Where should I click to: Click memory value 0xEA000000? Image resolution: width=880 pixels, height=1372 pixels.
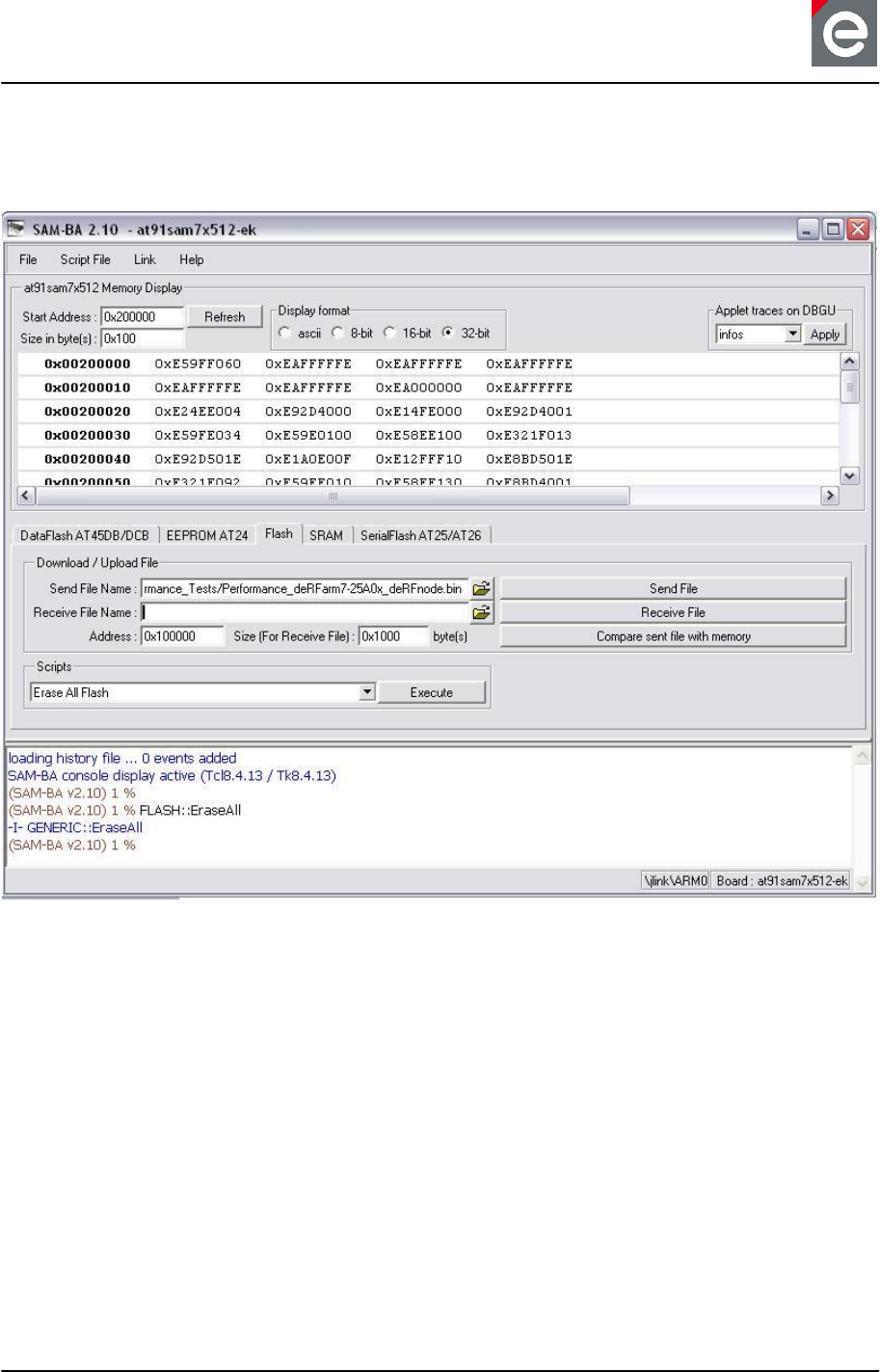[x=418, y=388]
